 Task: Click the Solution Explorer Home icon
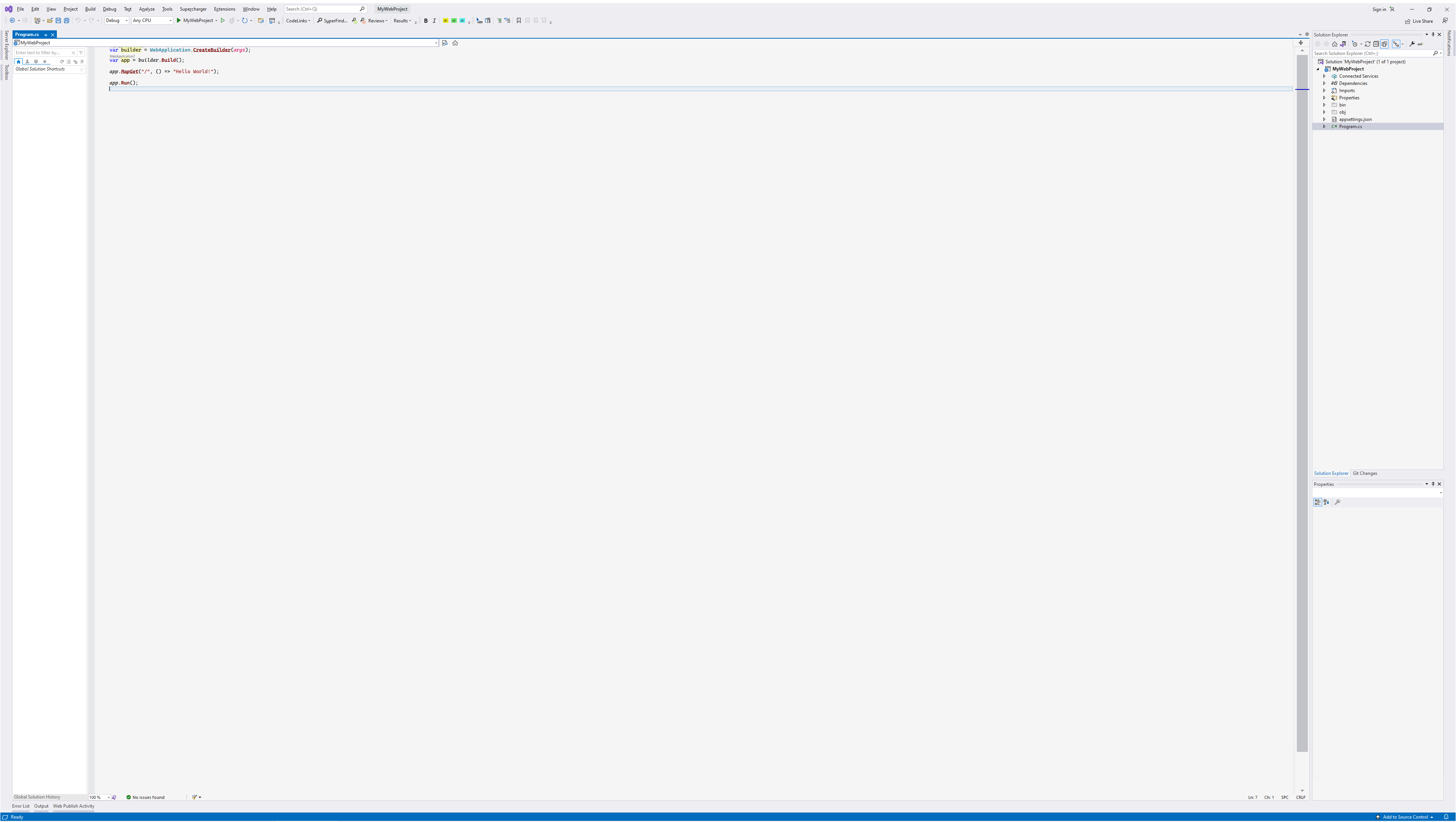[1334, 44]
